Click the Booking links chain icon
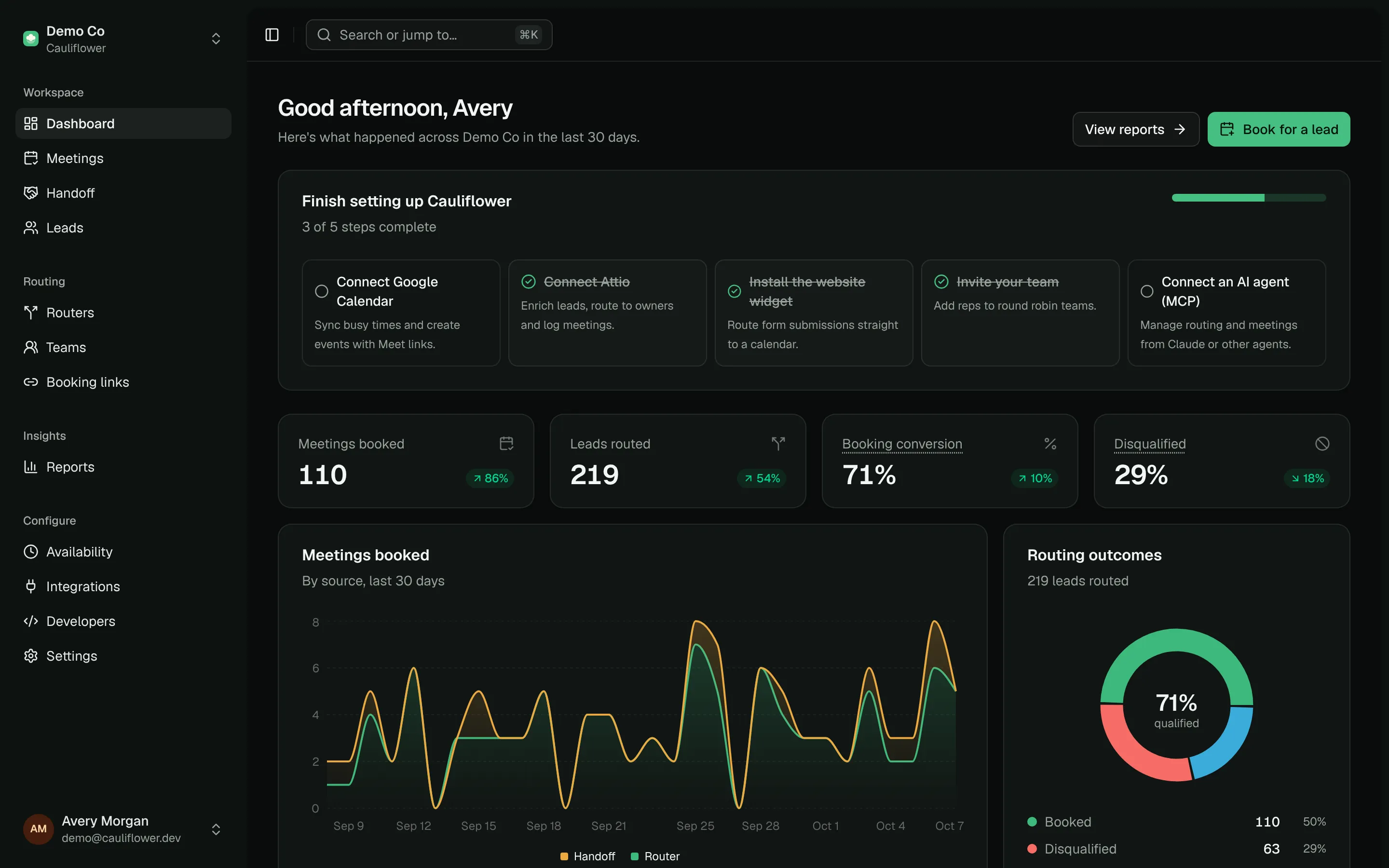Image resolution: width=1389 pixels, height=868 pixels. coord(31,382)
